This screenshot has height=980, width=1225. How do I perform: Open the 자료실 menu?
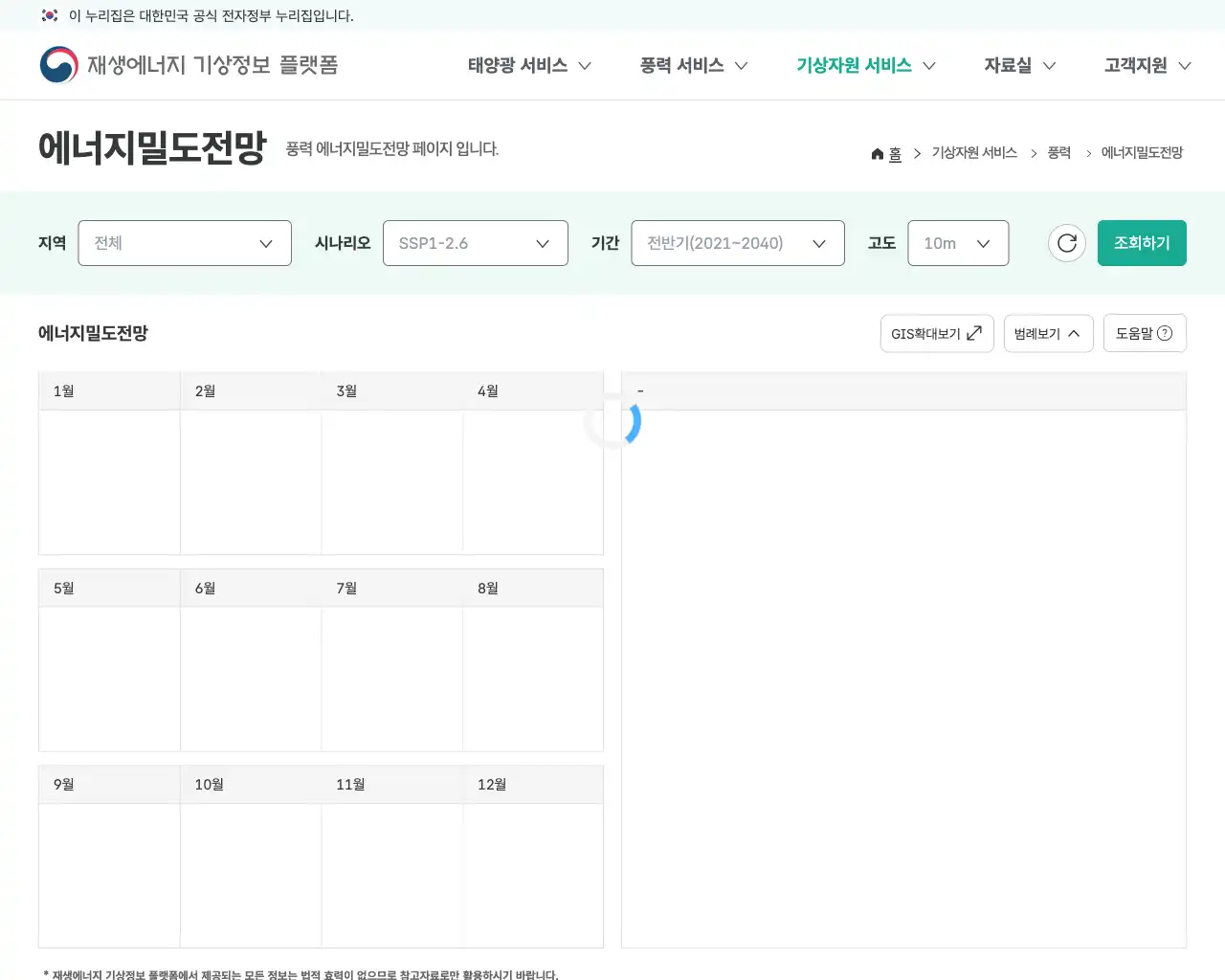click(1018, 65)
